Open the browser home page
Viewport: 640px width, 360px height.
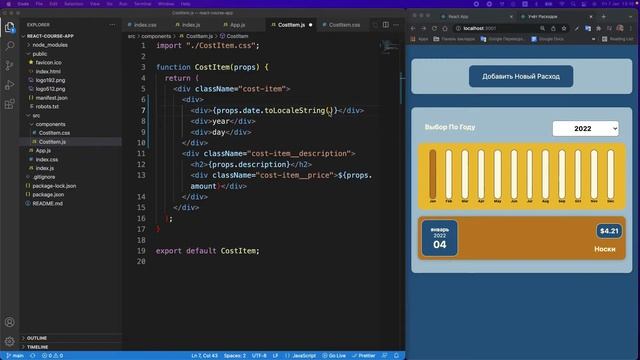445,28
